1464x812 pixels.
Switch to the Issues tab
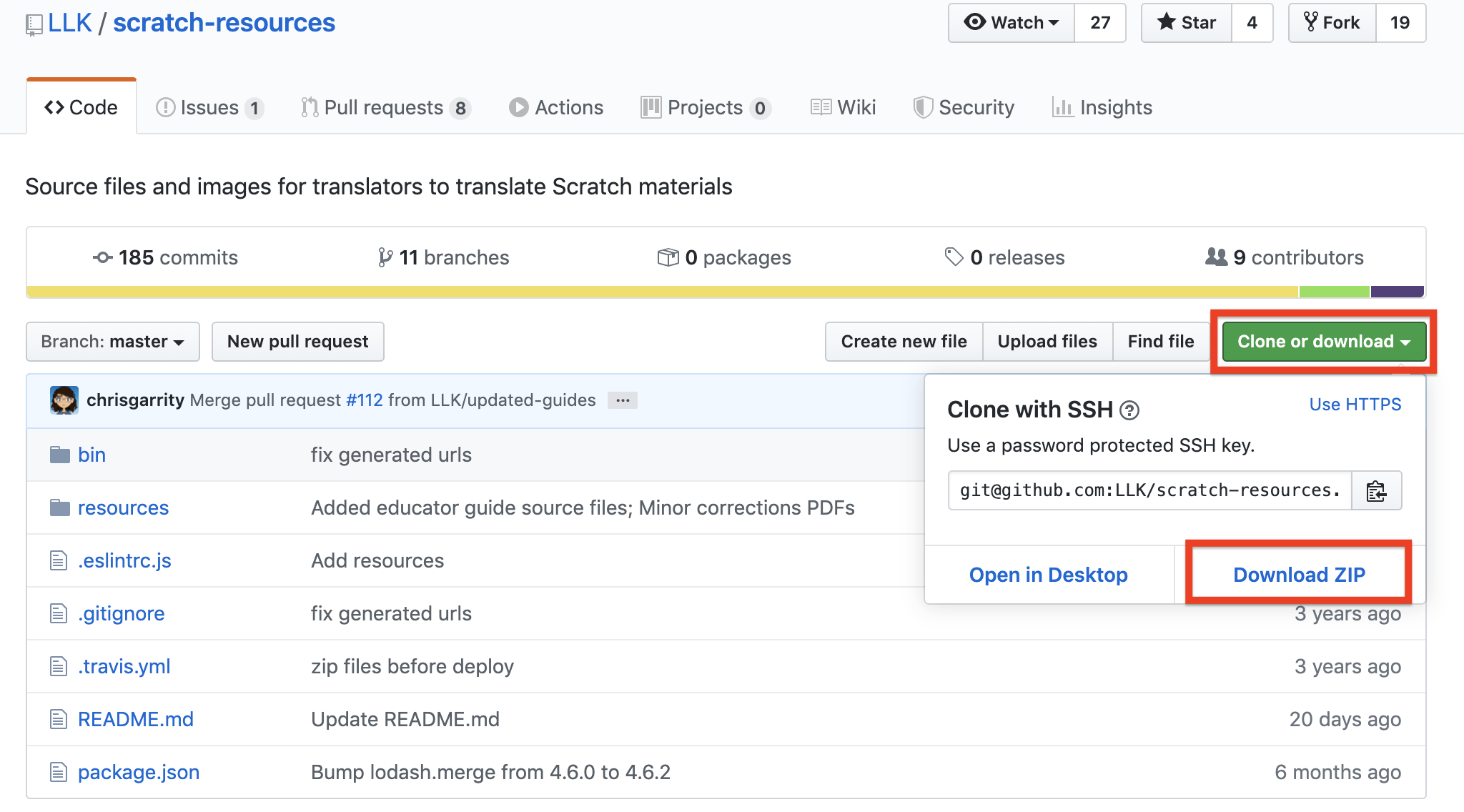(x=210, y=107)
